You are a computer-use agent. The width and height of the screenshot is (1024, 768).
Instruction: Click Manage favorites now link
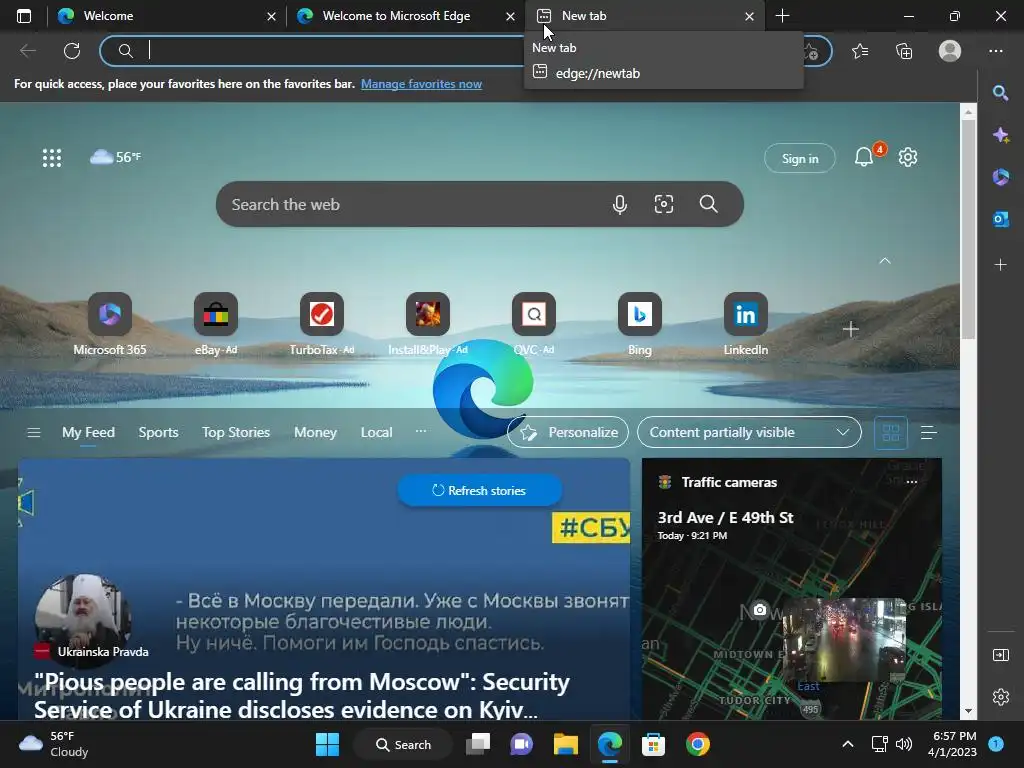click(x=421, y=84)
